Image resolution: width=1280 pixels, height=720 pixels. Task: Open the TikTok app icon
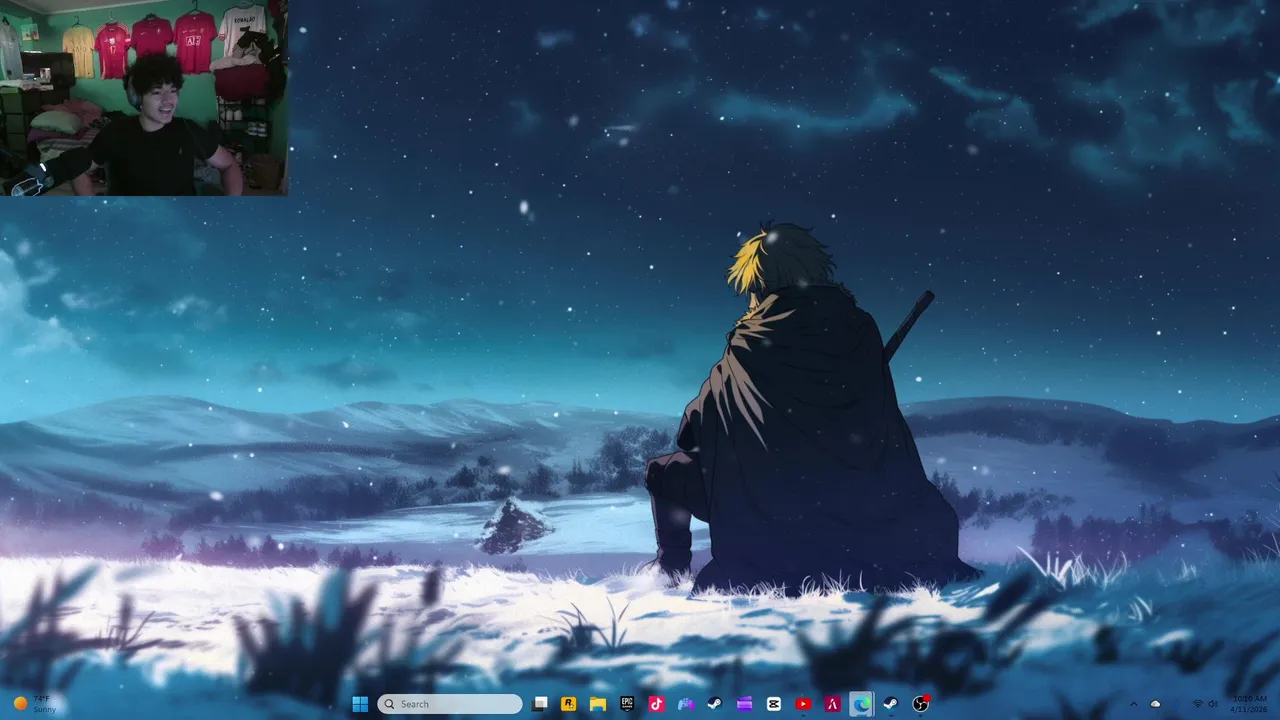656,704
